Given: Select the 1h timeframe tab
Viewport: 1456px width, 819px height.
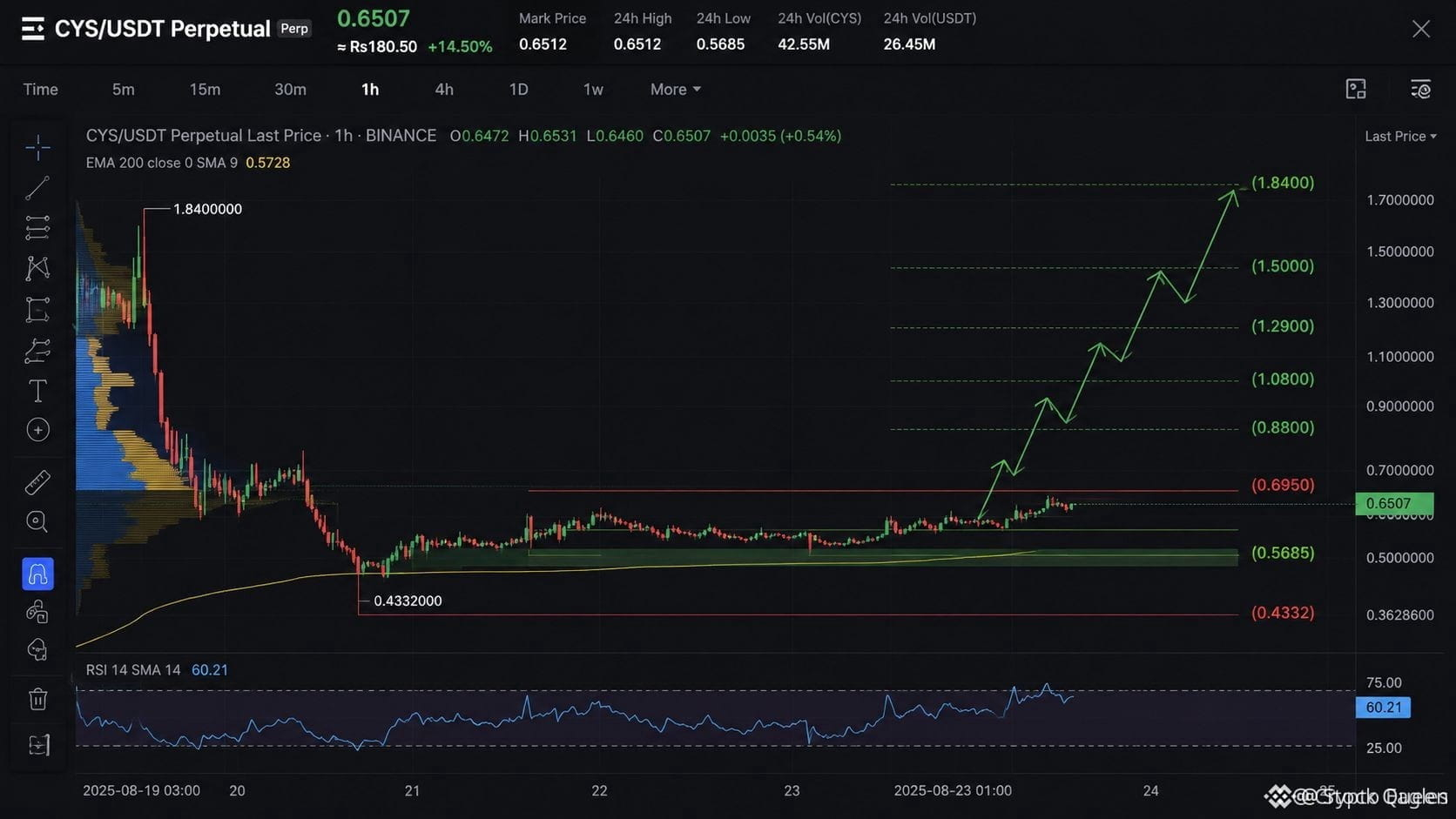Looking at the screenshot, I should tap(370, 90).
